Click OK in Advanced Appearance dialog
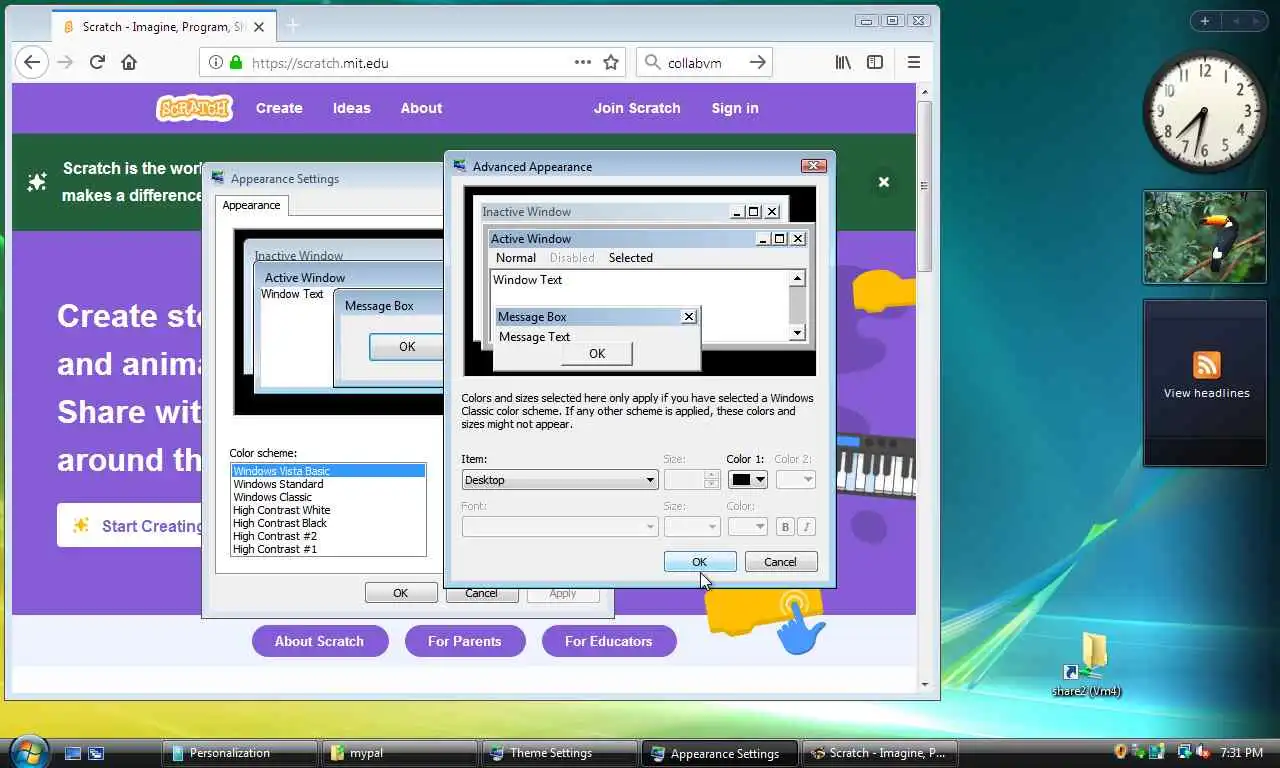The width and height of the screenshot is (1280, 768). click(700, 562)
